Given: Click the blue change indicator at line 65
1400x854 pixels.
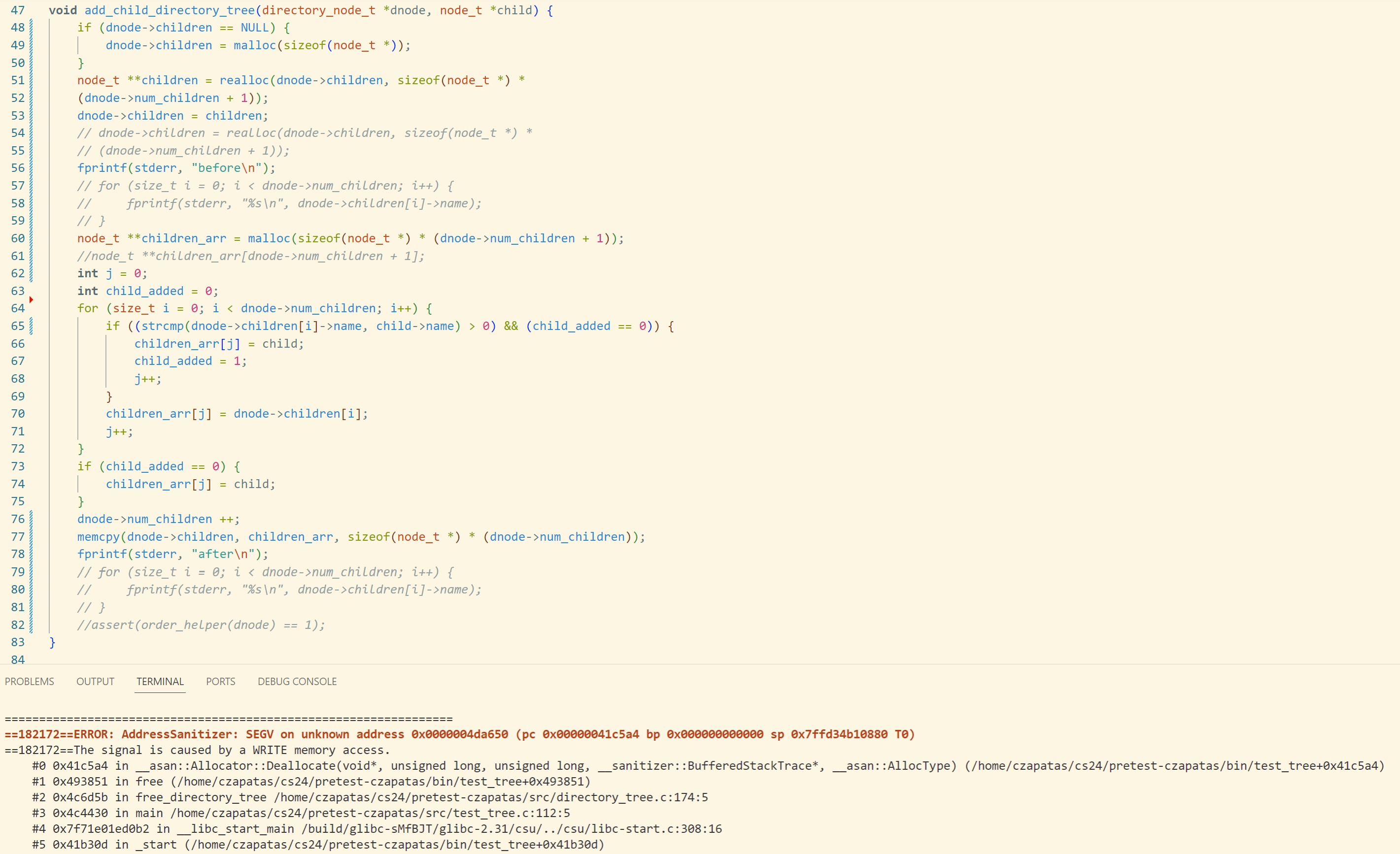Looking at the screenshot, I should (x=31, y=326).
